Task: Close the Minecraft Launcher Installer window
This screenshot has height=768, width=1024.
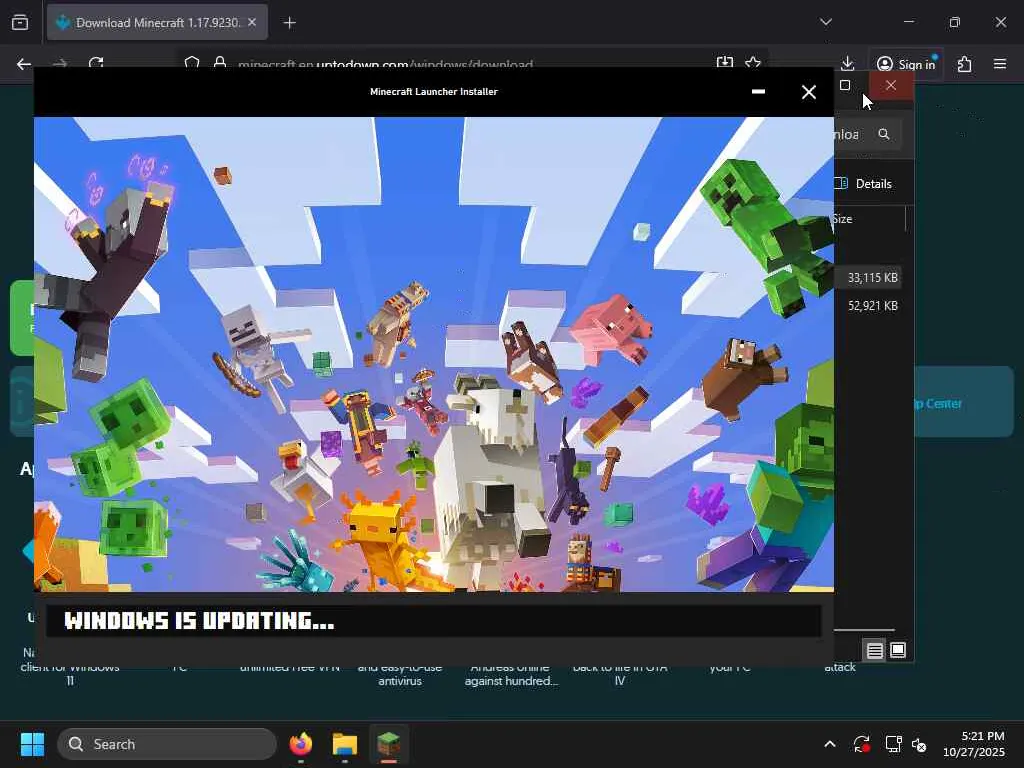Action: (x=808, y=92)
